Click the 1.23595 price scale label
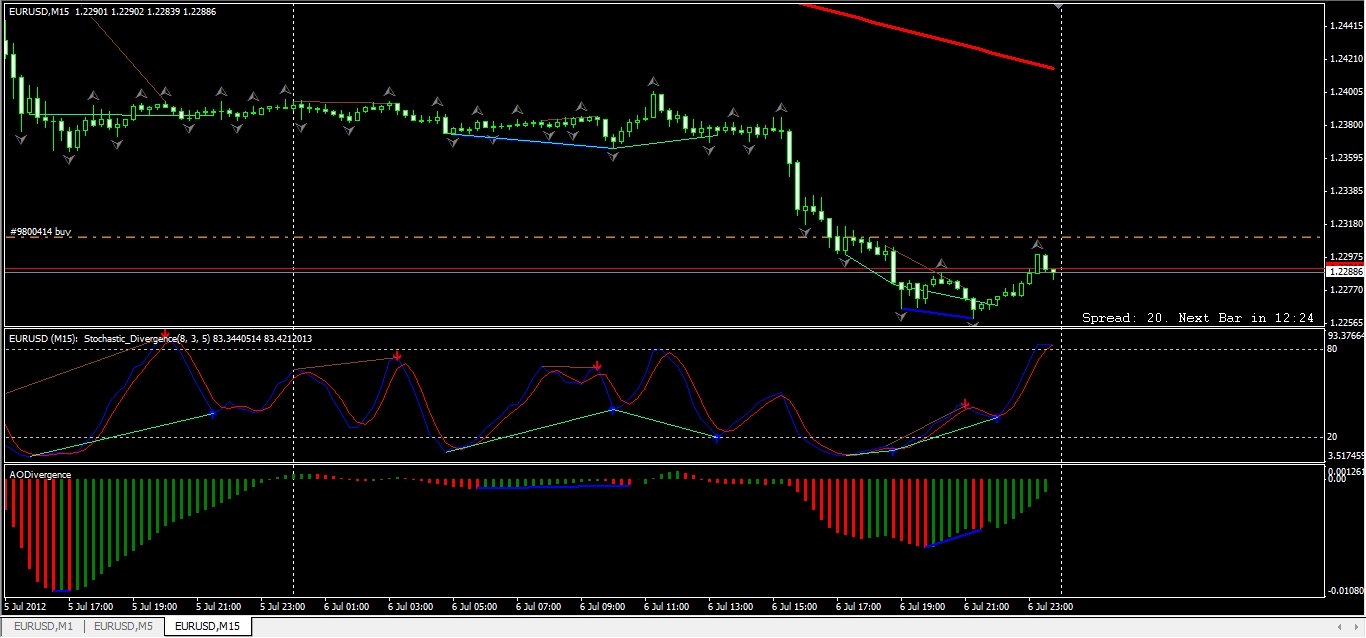1366x638 pixels. [x=1346, y=158]
